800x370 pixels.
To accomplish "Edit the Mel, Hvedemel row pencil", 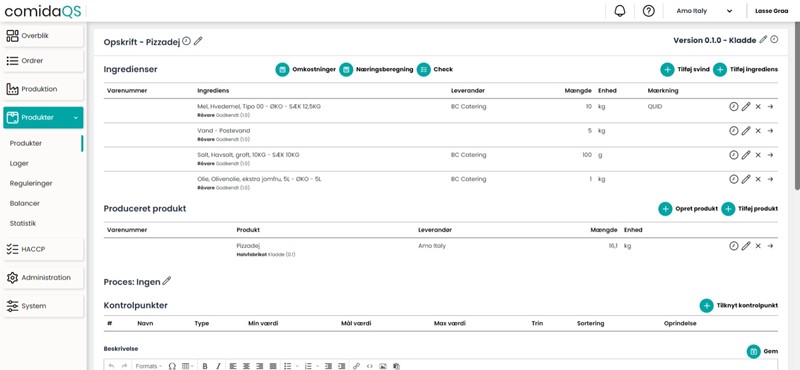I will [746, 107].
